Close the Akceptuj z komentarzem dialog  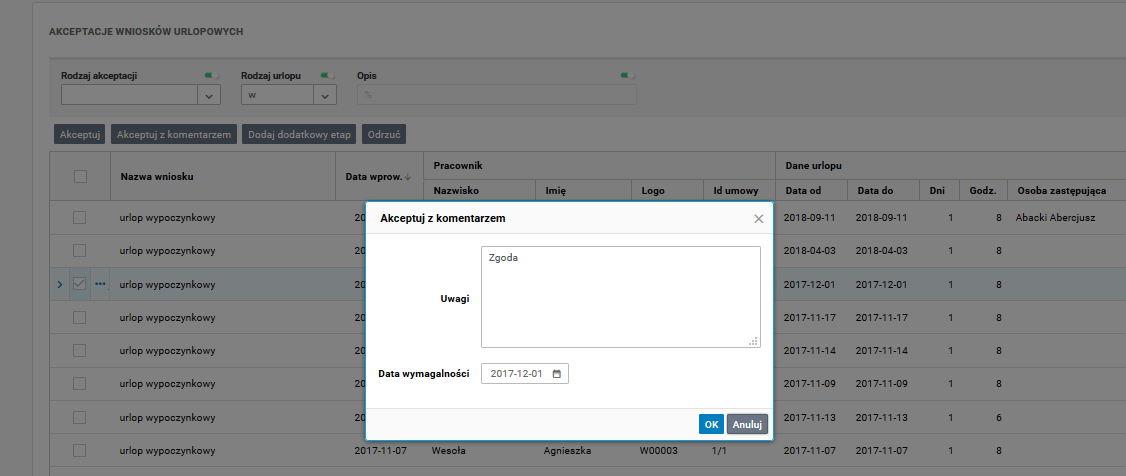(x=758, y=218)
